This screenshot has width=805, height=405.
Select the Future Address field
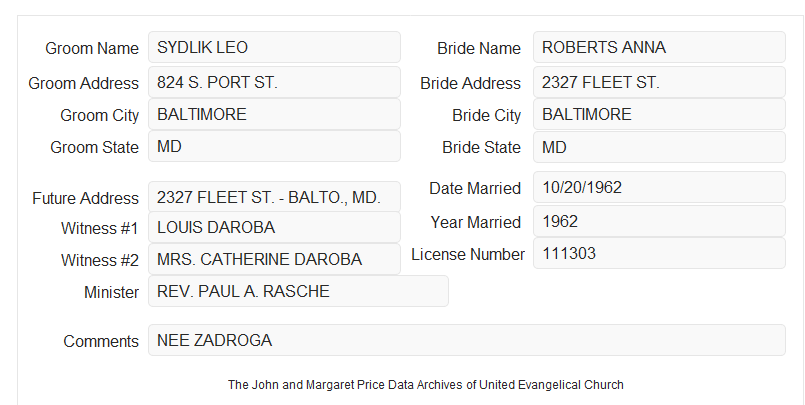[x=274, y=197]
